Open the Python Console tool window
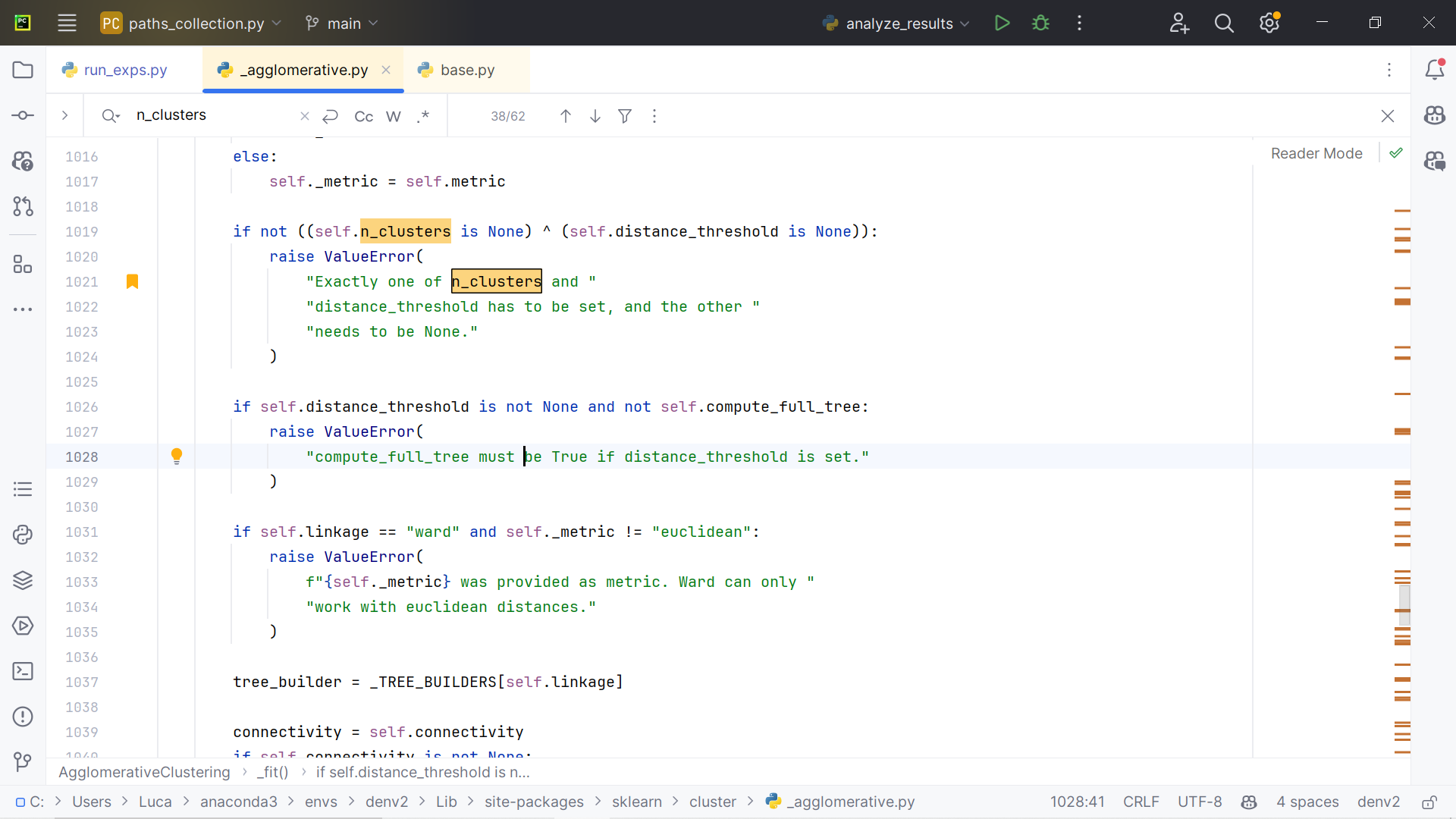 (x=23, y=535)
